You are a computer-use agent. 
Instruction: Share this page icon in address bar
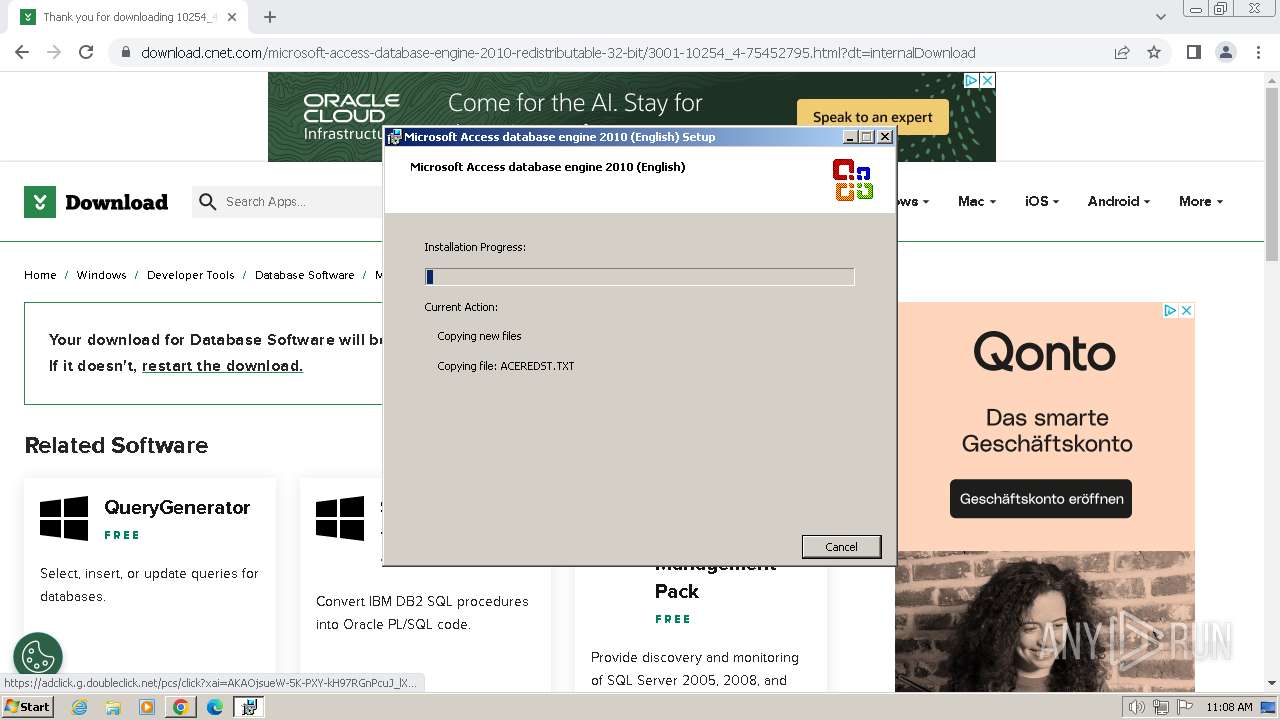1122,53
